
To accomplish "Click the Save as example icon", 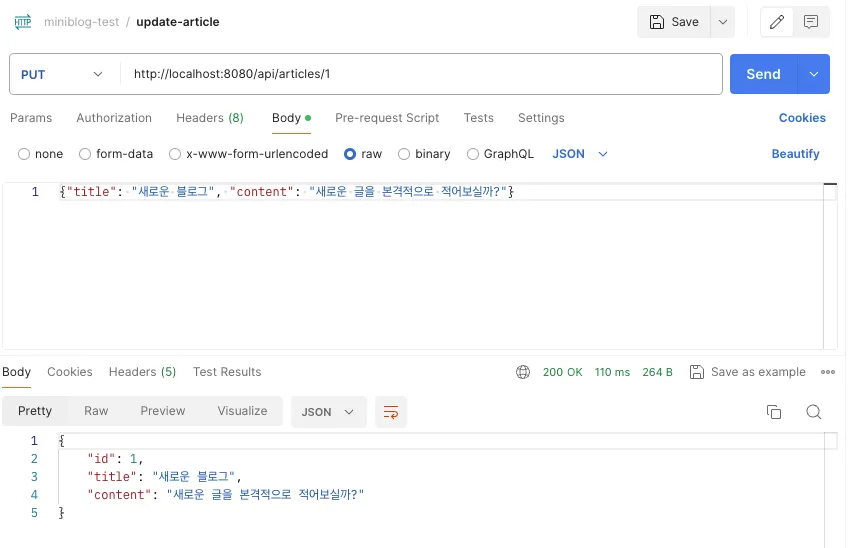I will coord(697,372).
